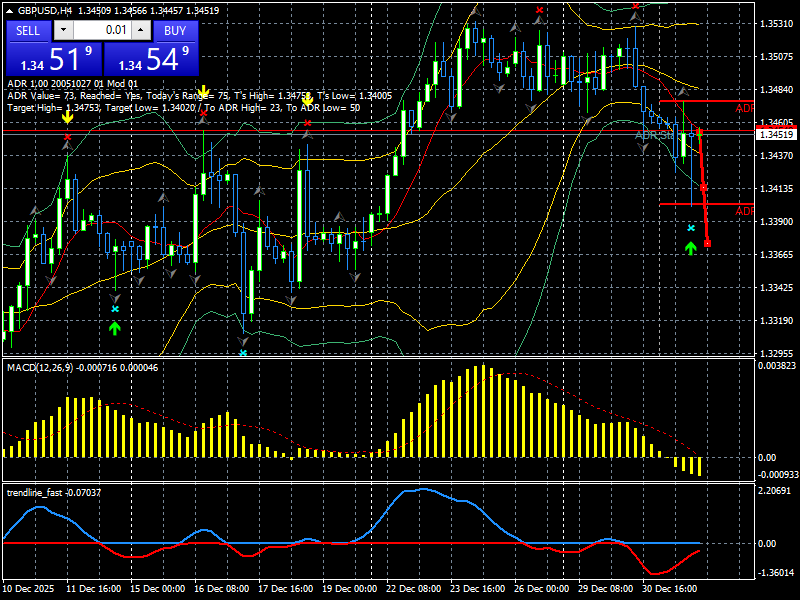Click price scale value 1.35075

pyautogui.click(x=777, y=56)
